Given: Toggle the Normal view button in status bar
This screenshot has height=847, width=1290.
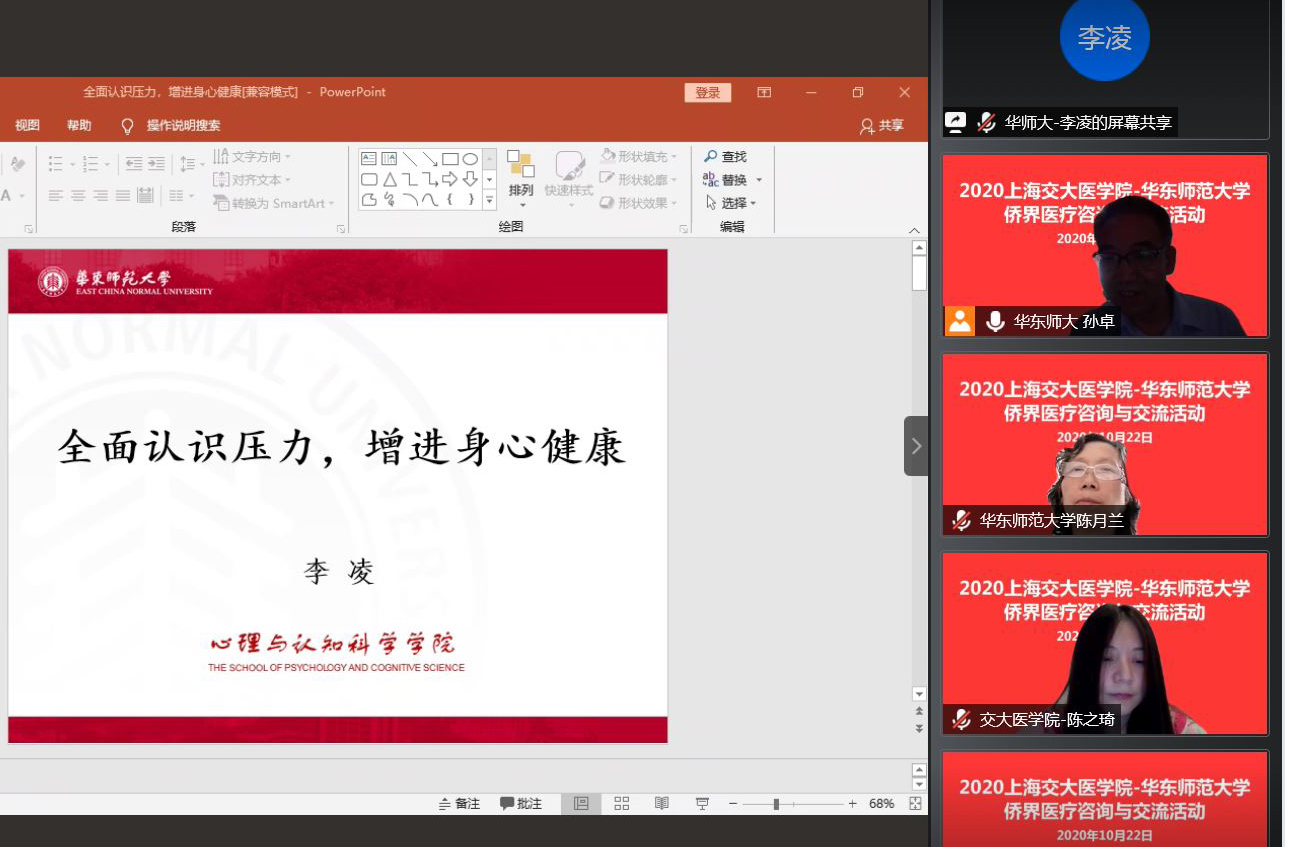Looking at the screenshot, I should click(581, 804).
